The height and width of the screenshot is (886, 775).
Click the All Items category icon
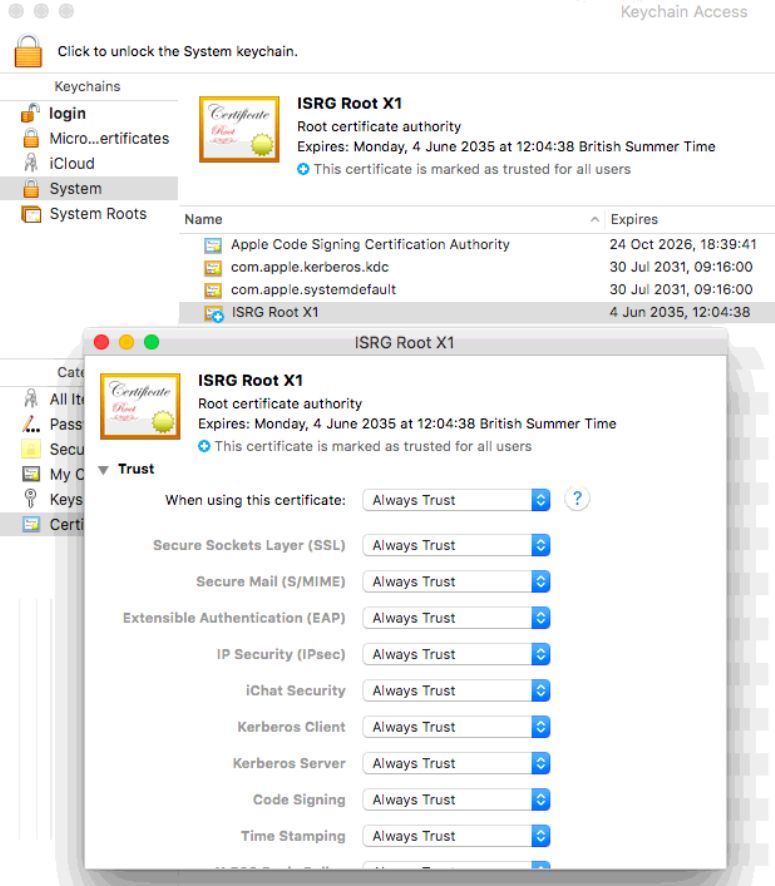(31, 398)
